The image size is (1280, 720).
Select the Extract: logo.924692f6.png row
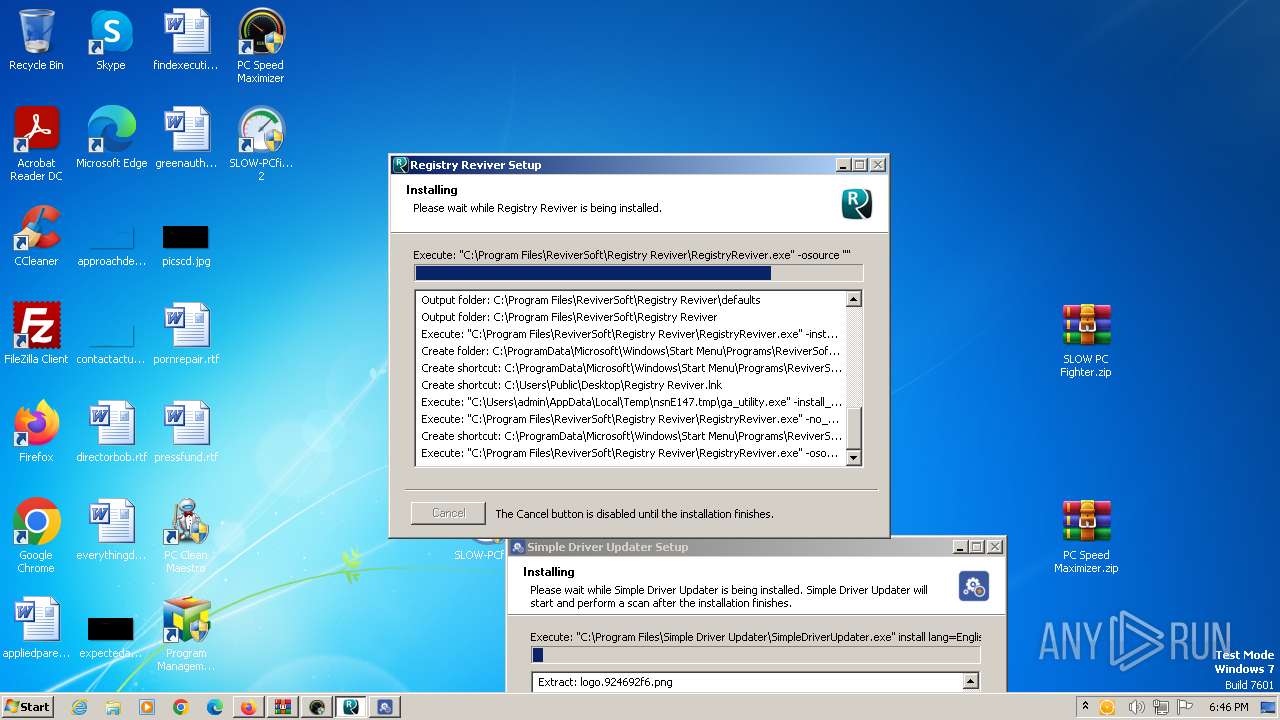tap(748, 682)
